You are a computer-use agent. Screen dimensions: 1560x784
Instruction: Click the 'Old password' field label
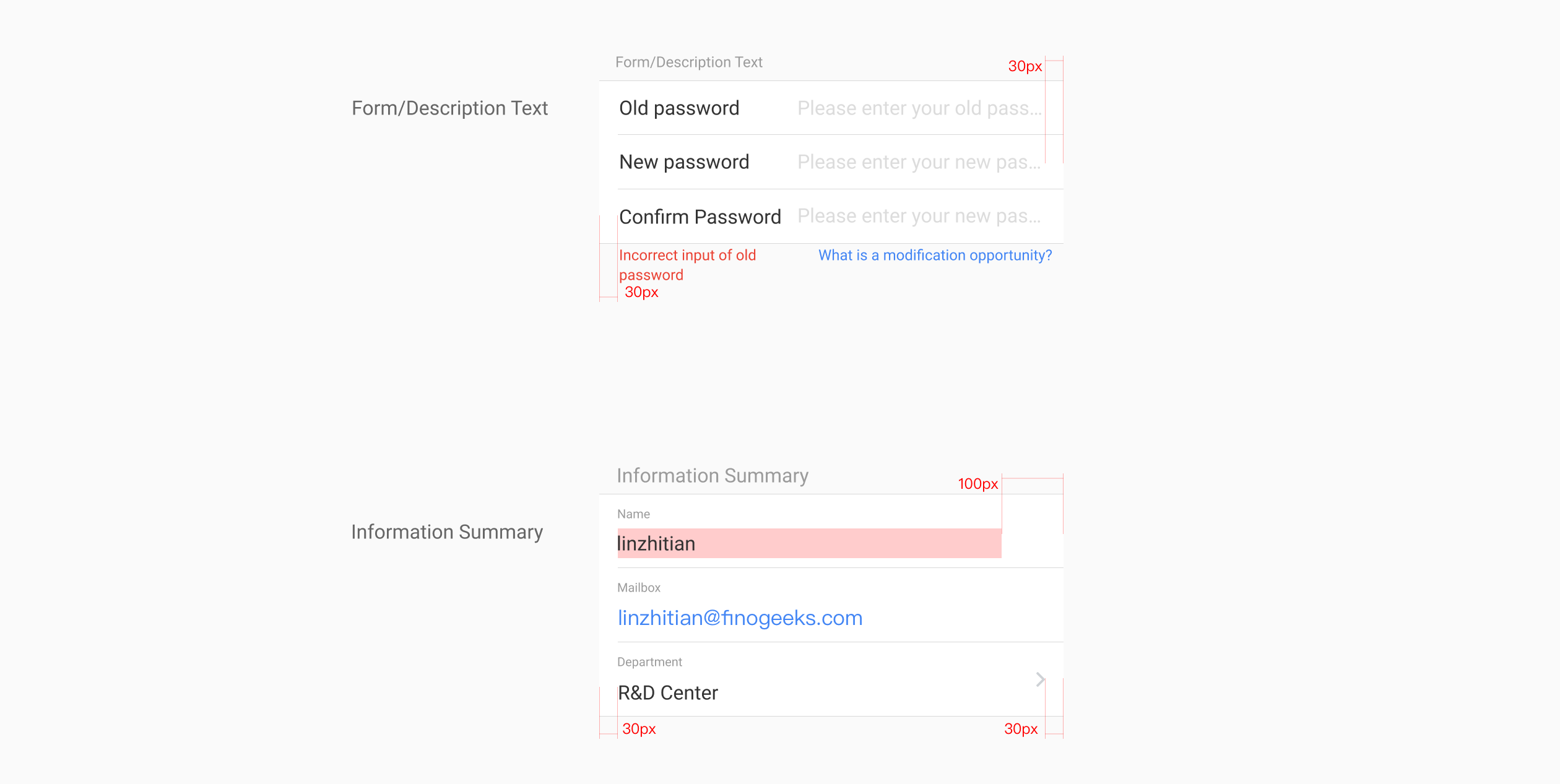(x=679, y=108)
